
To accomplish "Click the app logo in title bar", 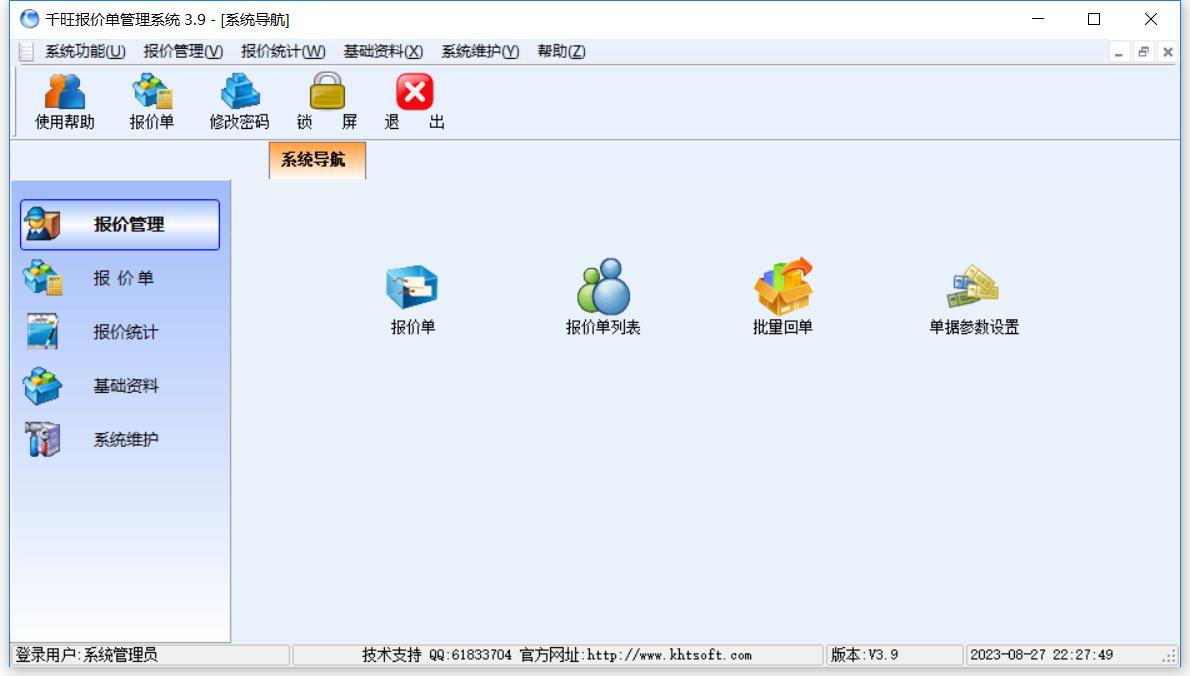I will pyautogui.click(x=29, y=19).
